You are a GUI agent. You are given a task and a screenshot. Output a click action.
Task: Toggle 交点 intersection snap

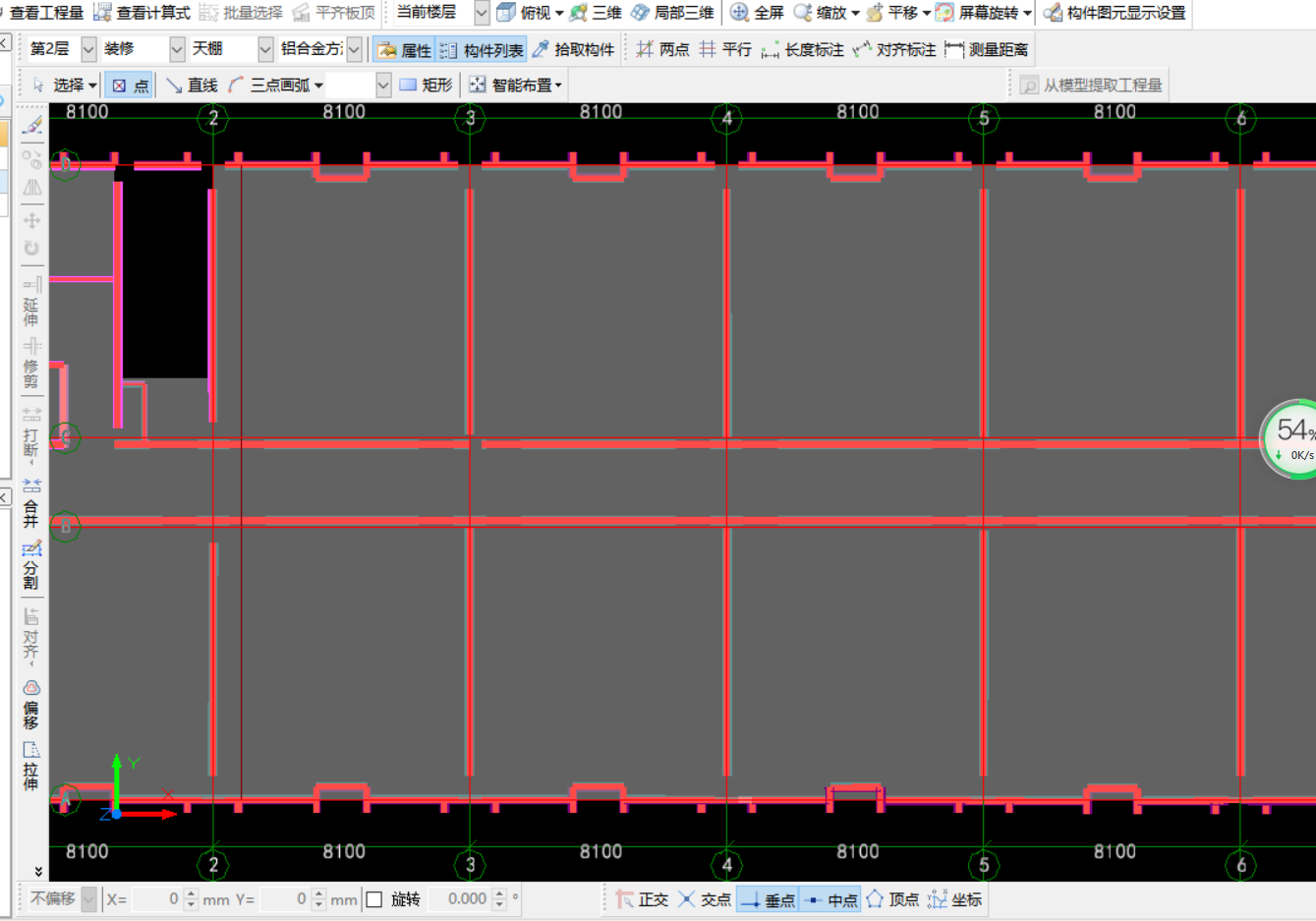pyautogui.click(x=705, y=899)
